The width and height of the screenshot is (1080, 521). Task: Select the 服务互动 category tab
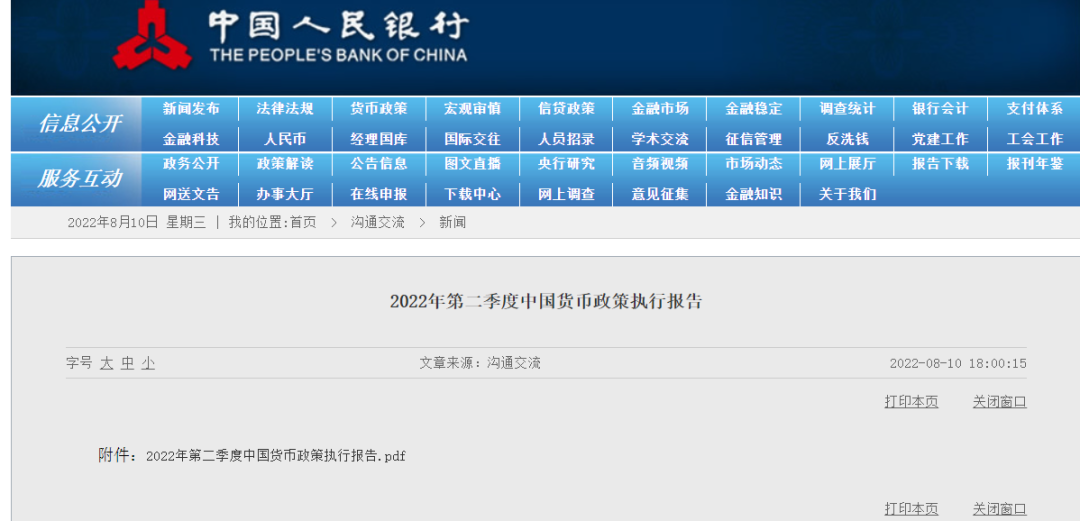80,179
